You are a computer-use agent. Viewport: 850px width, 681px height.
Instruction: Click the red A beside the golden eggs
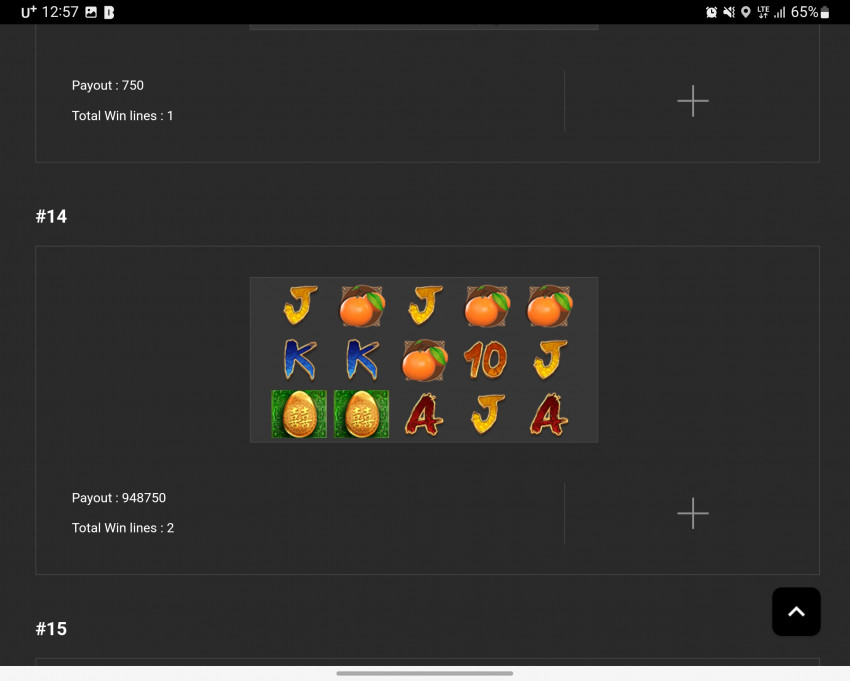tap(424, 415)
